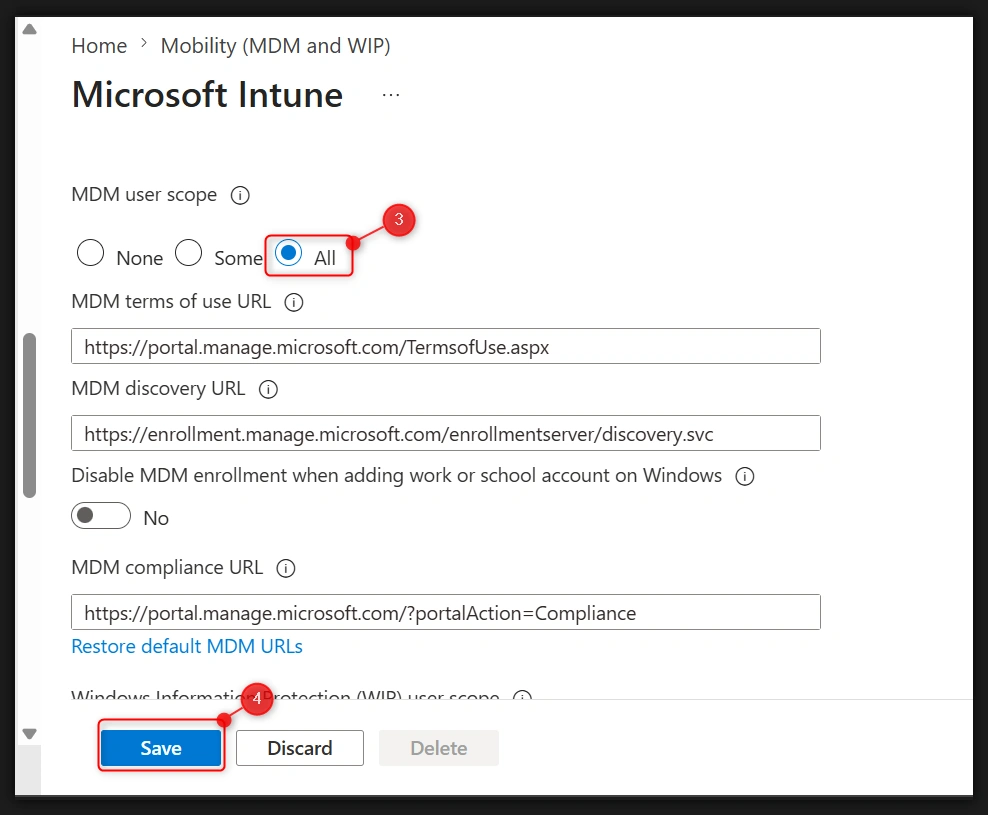Click the MDM discovery URL label
The height and width of the screenshot is (815, 988).
[158, 388]
